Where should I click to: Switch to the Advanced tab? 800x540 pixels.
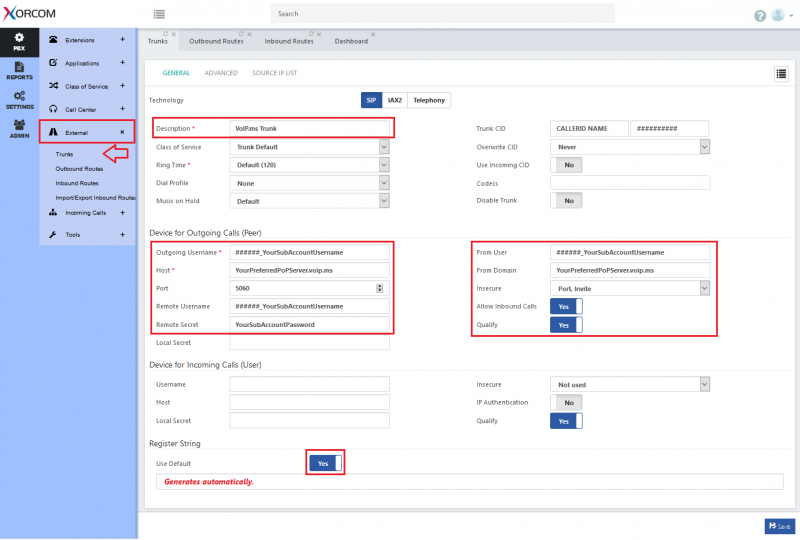[x=221, y=73]
